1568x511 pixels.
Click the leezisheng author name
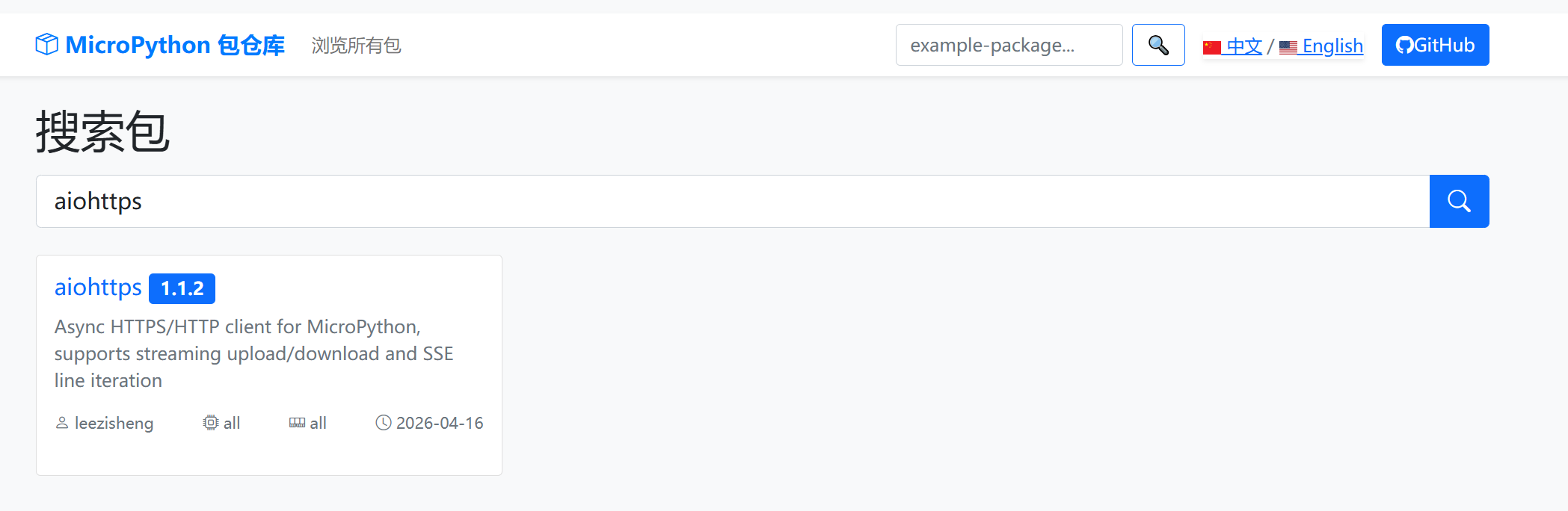coord(114,423)
